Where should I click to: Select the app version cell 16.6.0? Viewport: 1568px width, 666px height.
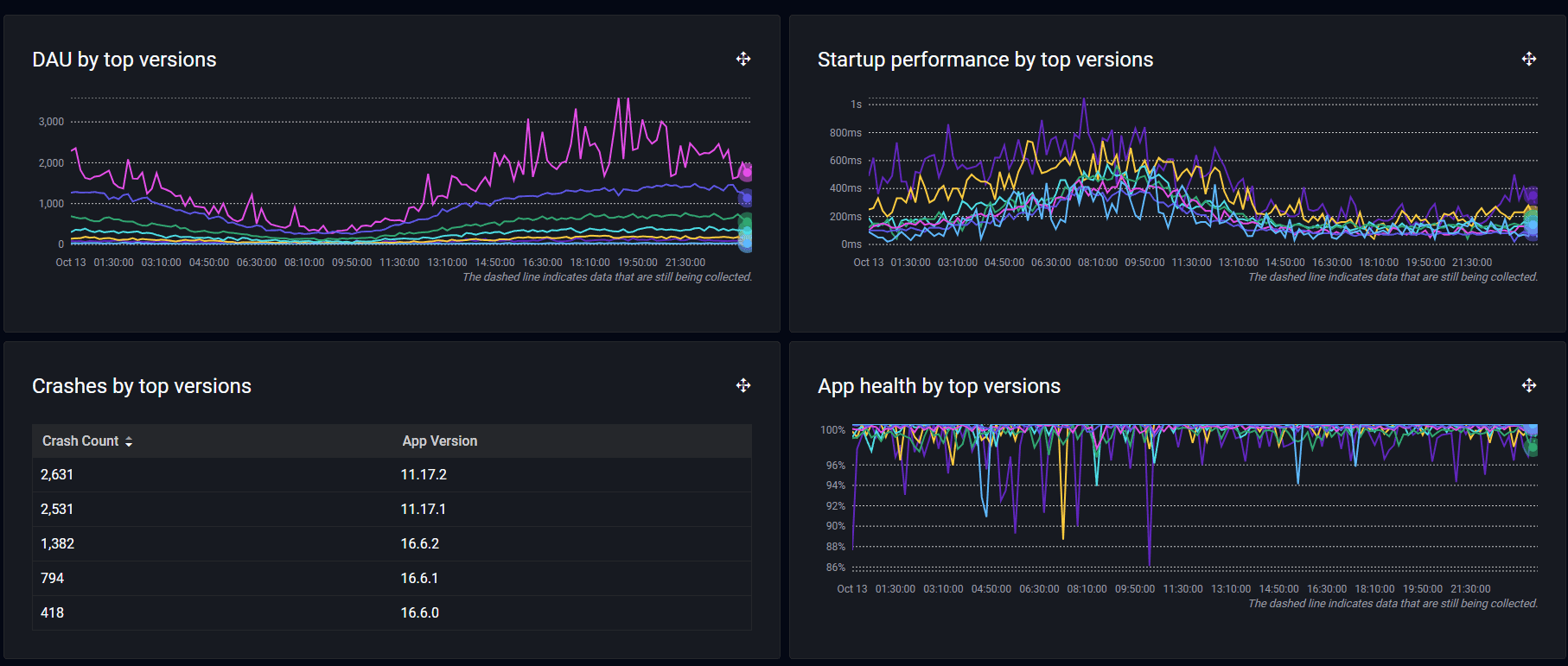click(420, 612)
